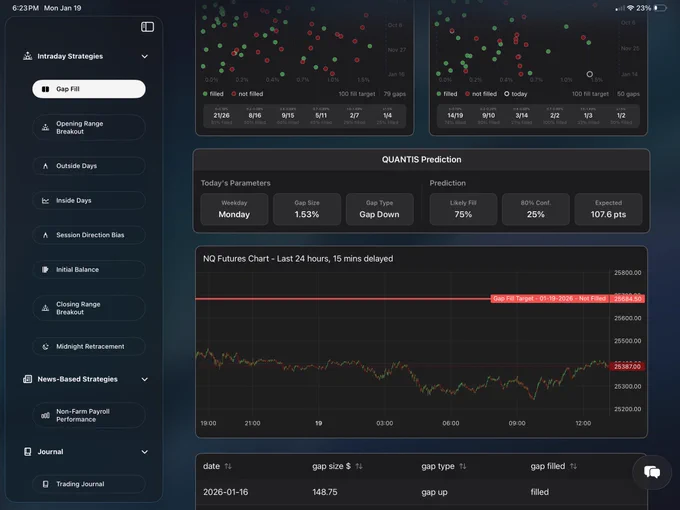Click the Opening Range Breakout icon
Viewport: 680px width, 510px height.
click(45, 128)
